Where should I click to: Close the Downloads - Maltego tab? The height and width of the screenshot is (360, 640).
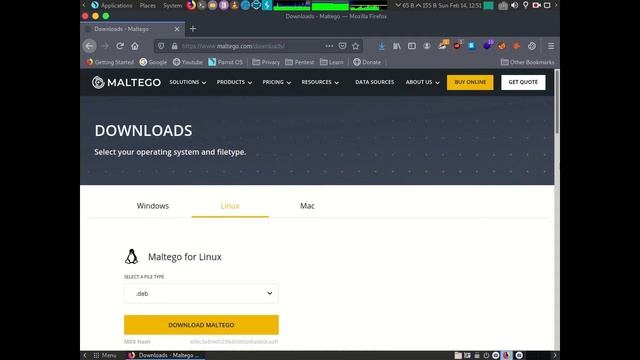tap(177, 29)
